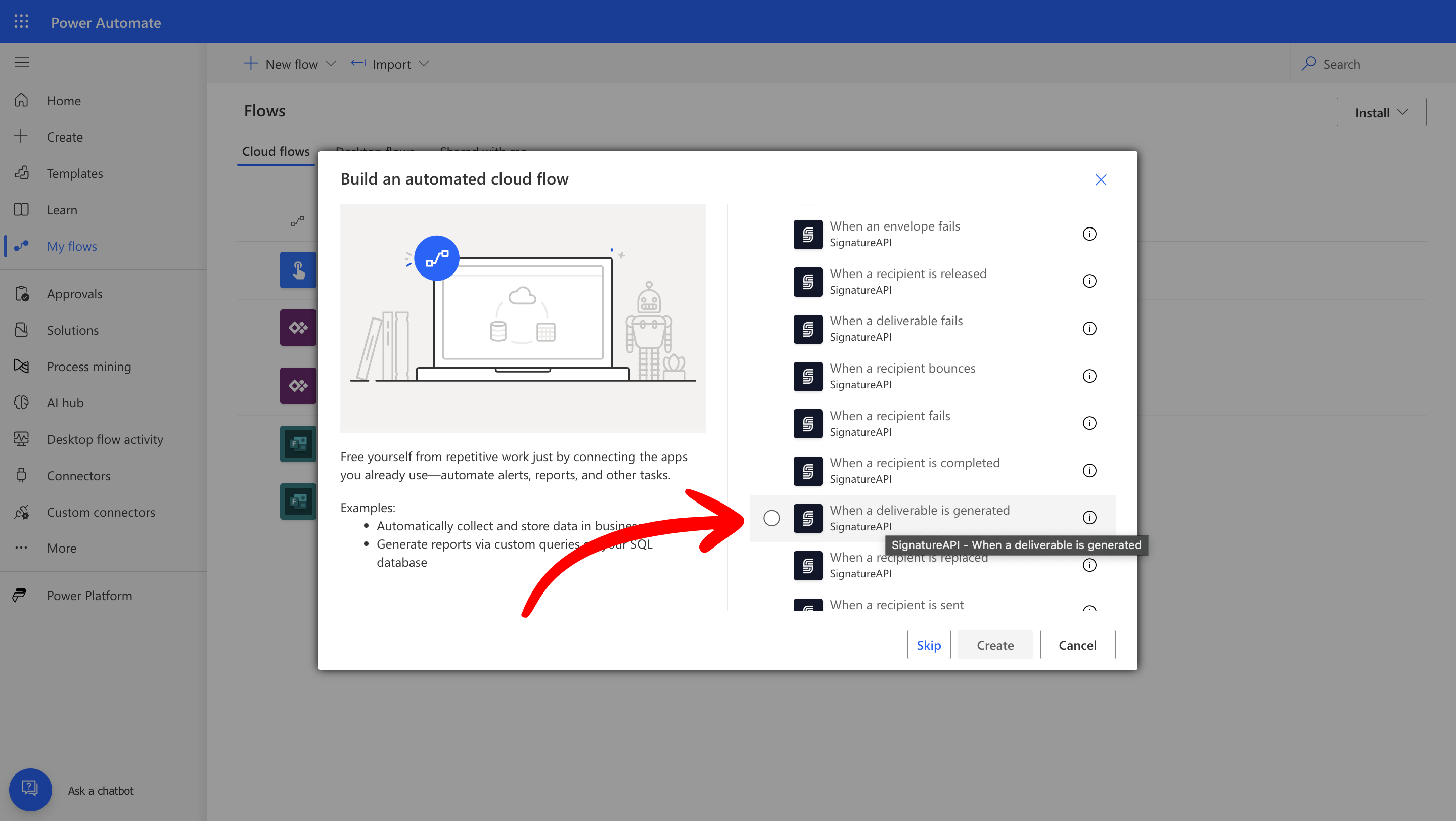Open Templates in the sidebar menu
The height and width of the screenshot is (821, 1456).
[x=75, y=173]
